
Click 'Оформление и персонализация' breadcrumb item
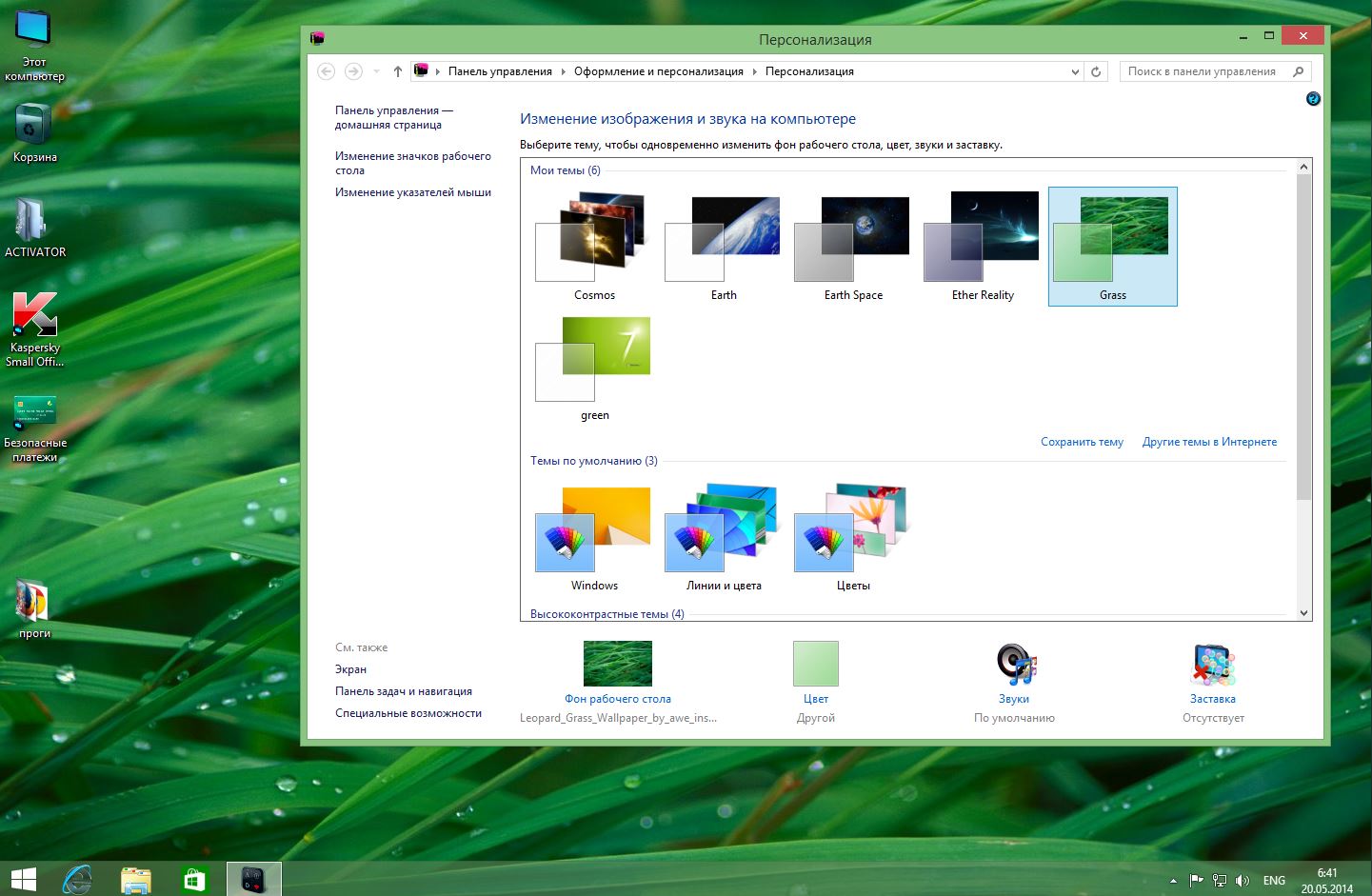pyautogui.click(x=658, y=71)
